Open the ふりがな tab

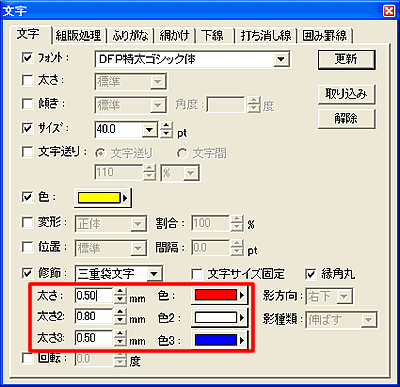pyautogui.click(x=130, y=35)
